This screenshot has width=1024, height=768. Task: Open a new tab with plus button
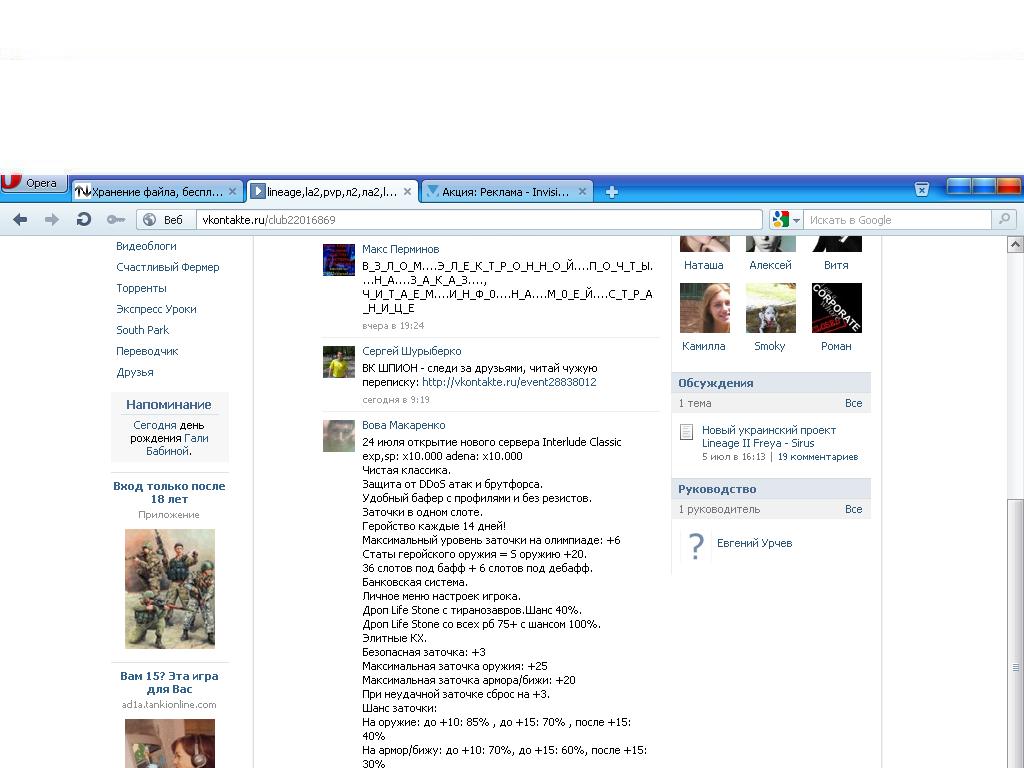pyautogui.click(x=612, y=192)
